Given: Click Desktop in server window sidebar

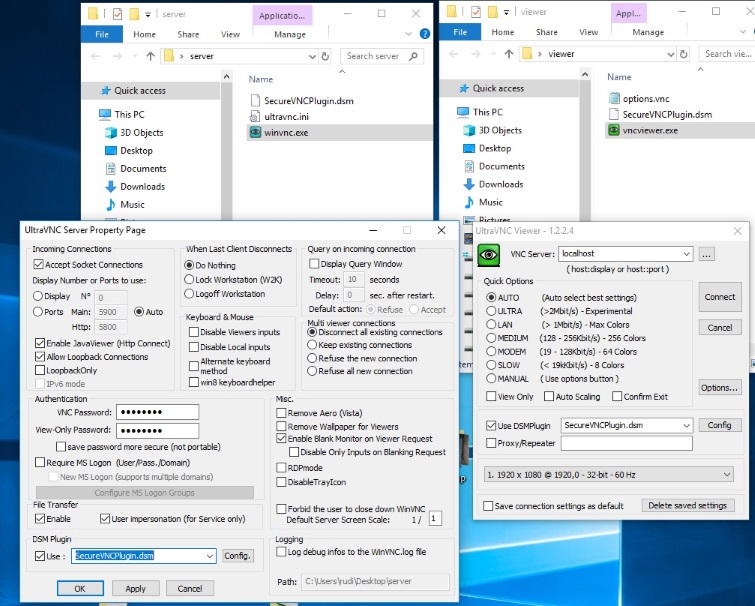Looking at the screenshot, I should pyautogui.click(x=136, y=151).
